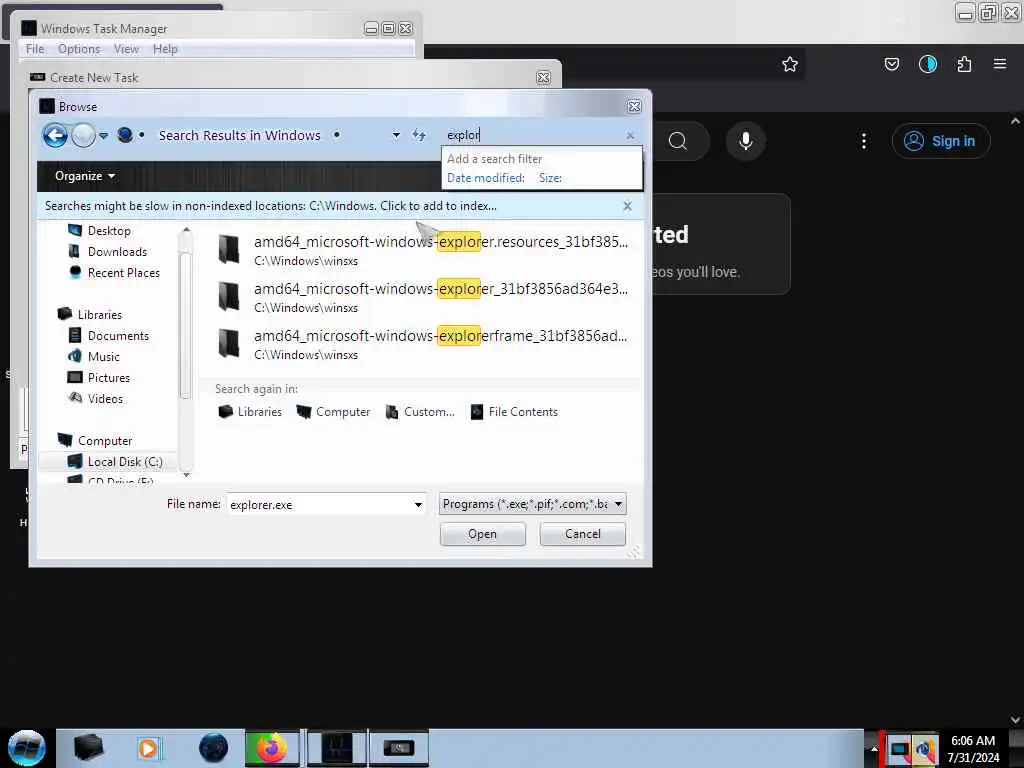Select the explorerframe_31bf3856ad folder result

pyautogui.click(x=423, y=344)
